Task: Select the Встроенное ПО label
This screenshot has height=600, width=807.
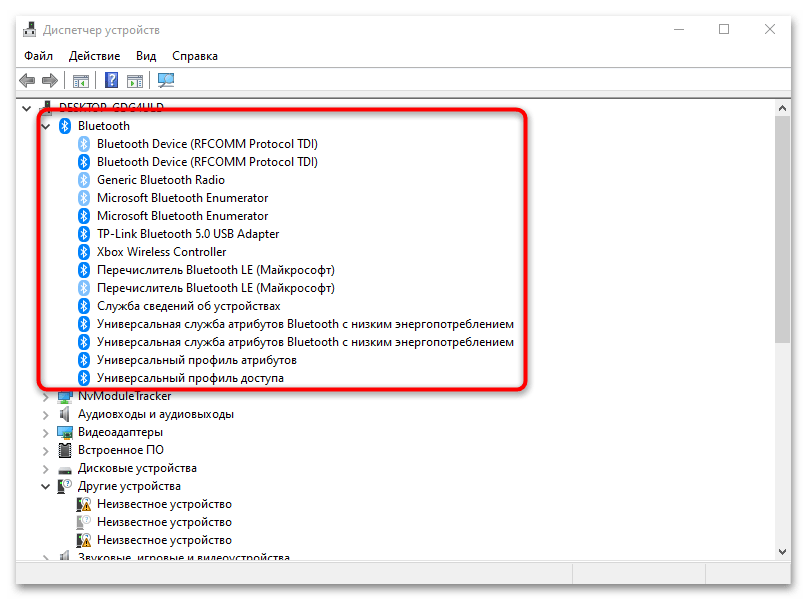Action: point(120,450)
